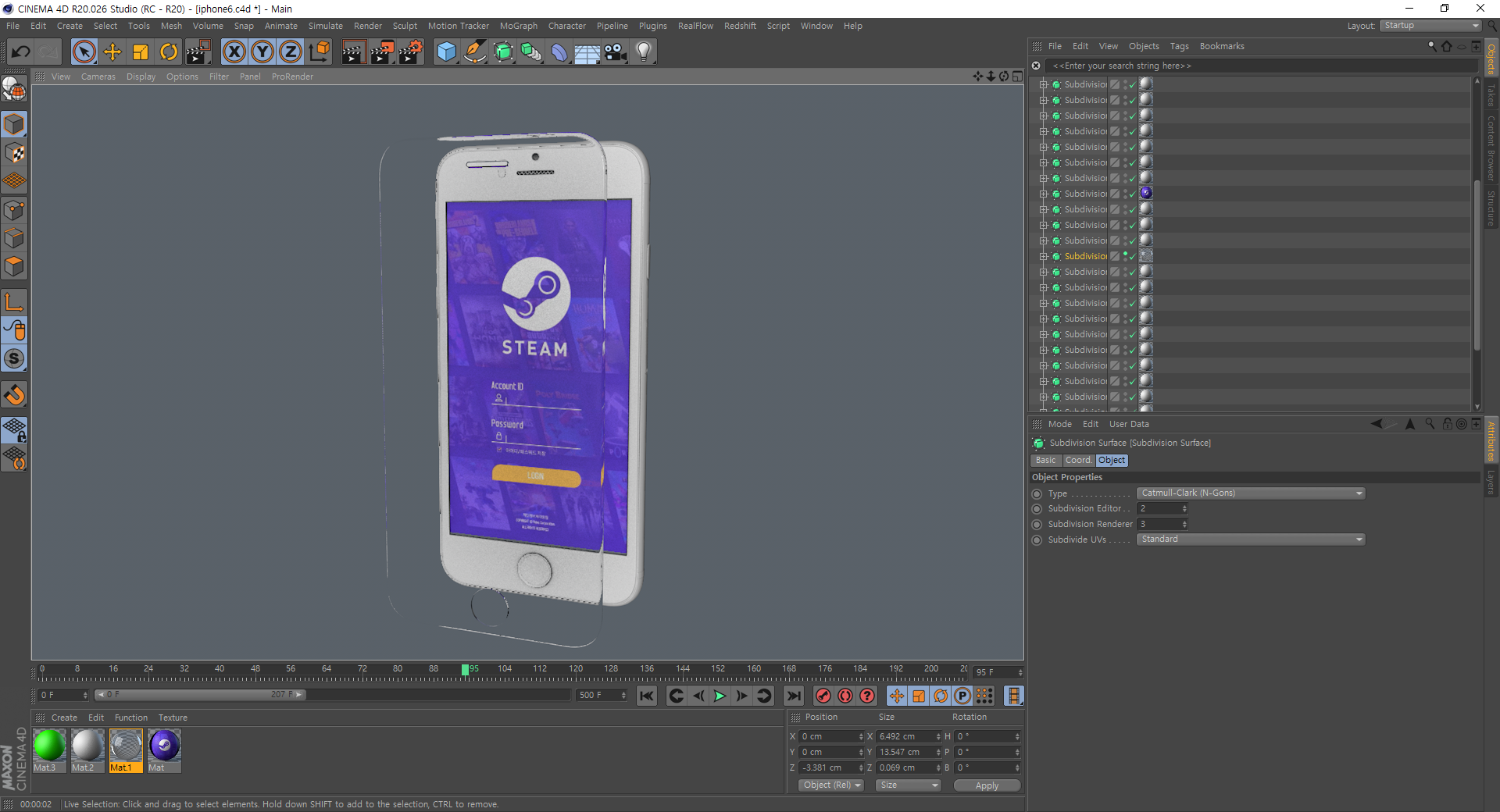1500x812 pixels.
Task: Toggle X-axis lock icon
Action: point(234,52)
